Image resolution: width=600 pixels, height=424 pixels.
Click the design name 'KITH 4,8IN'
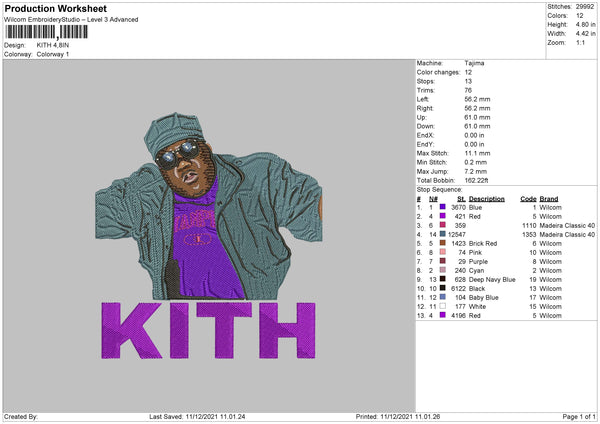coord(53,45)
